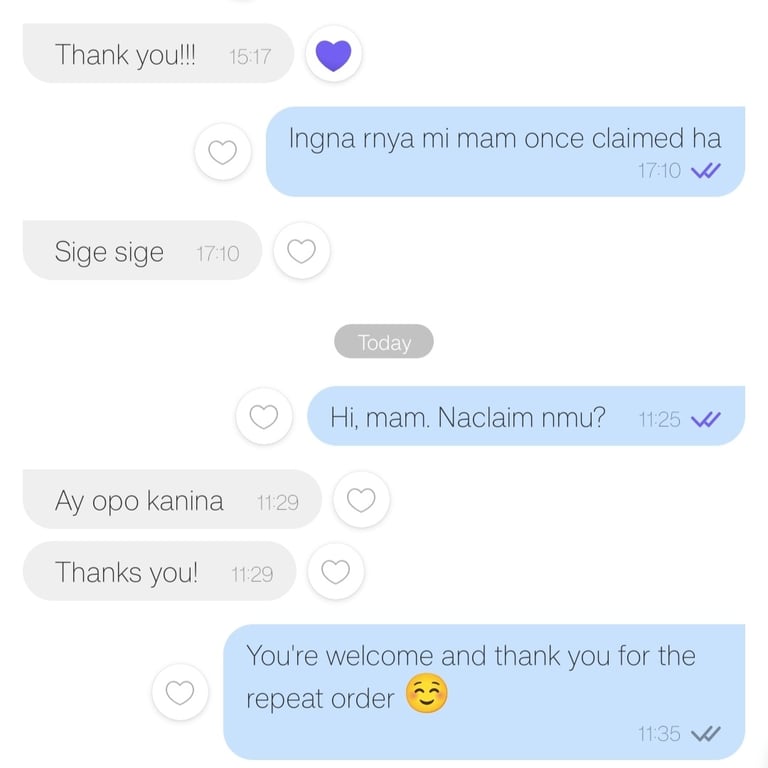Heart the "You're welcome" repeat order message
The height and width of the screenshot is (768, 768).
(180, 692)
